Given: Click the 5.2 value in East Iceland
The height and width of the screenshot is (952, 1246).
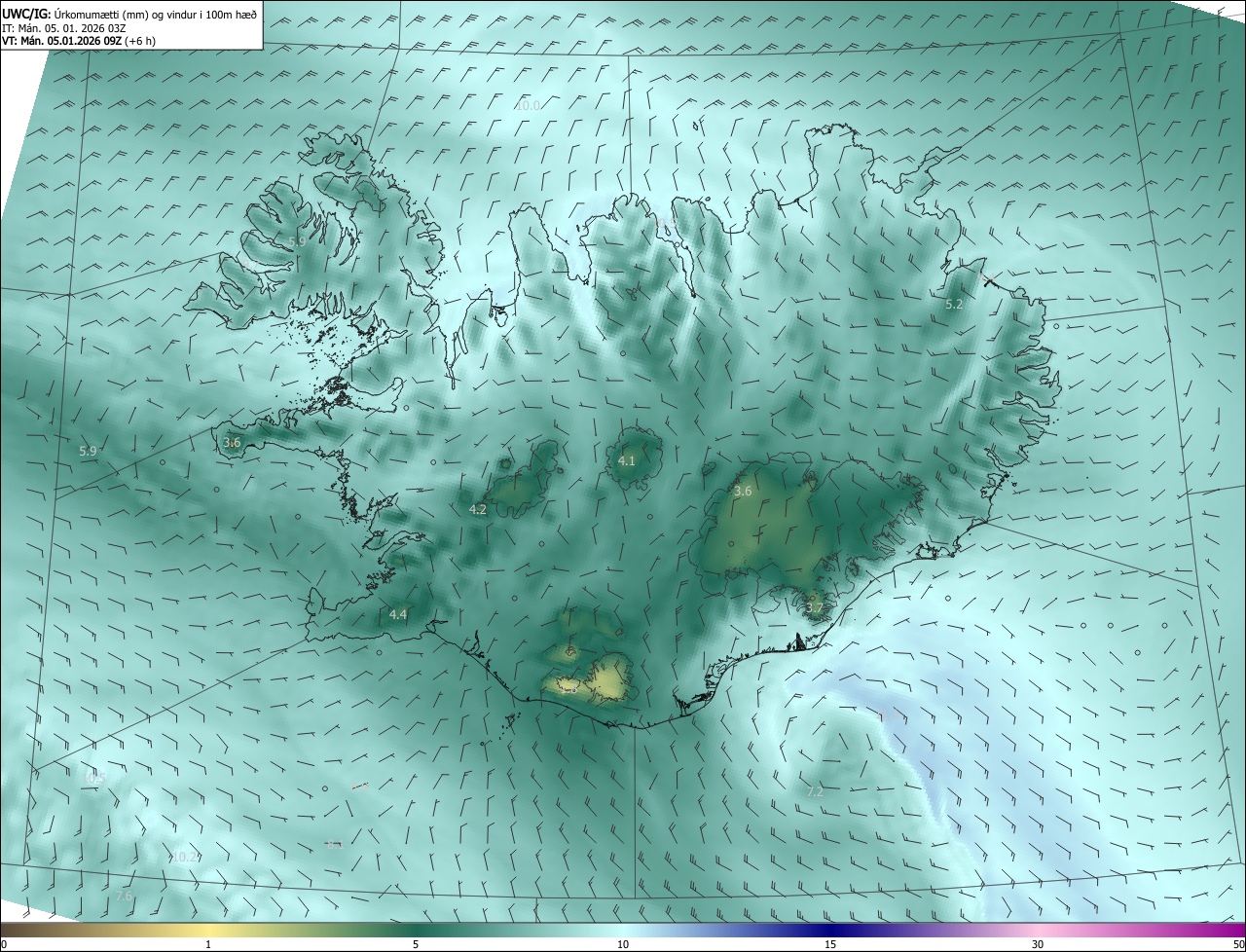Looking at the screenshot, I should (954, 305).
